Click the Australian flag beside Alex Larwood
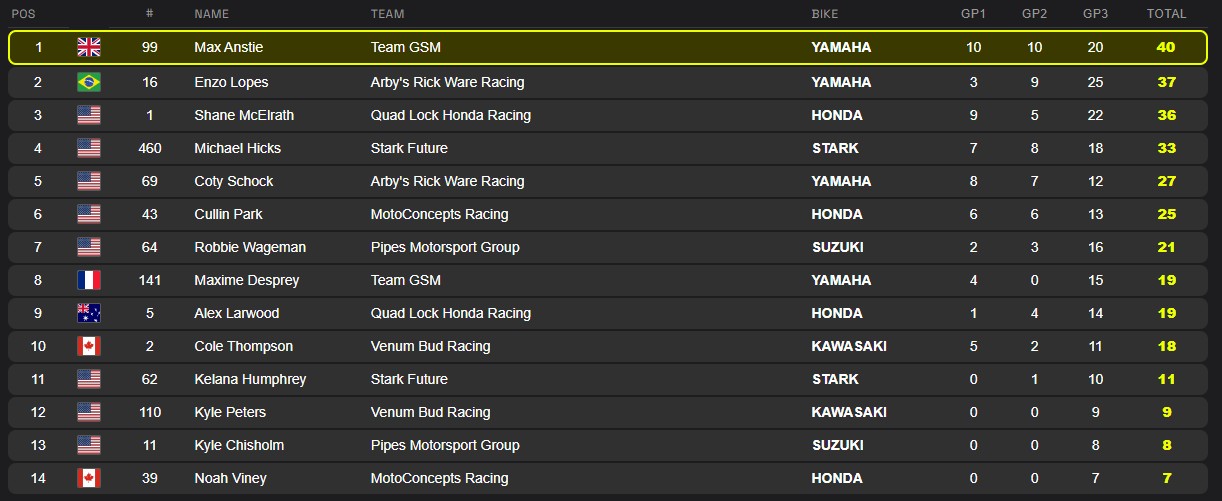1222x501 pixels. [x=89, y=313]
